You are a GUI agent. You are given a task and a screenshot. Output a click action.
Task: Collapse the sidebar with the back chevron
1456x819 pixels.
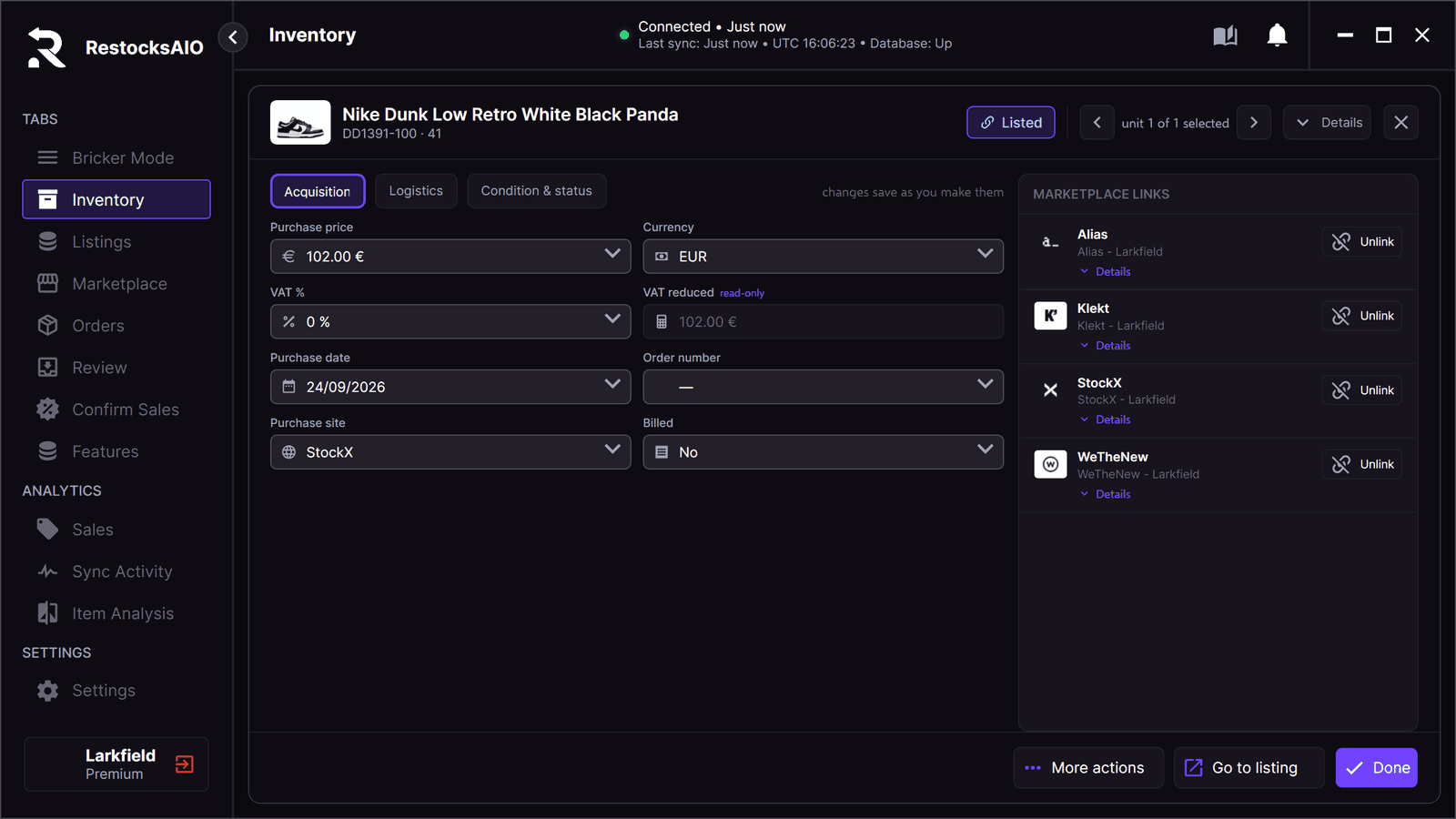tap(233, 37)
